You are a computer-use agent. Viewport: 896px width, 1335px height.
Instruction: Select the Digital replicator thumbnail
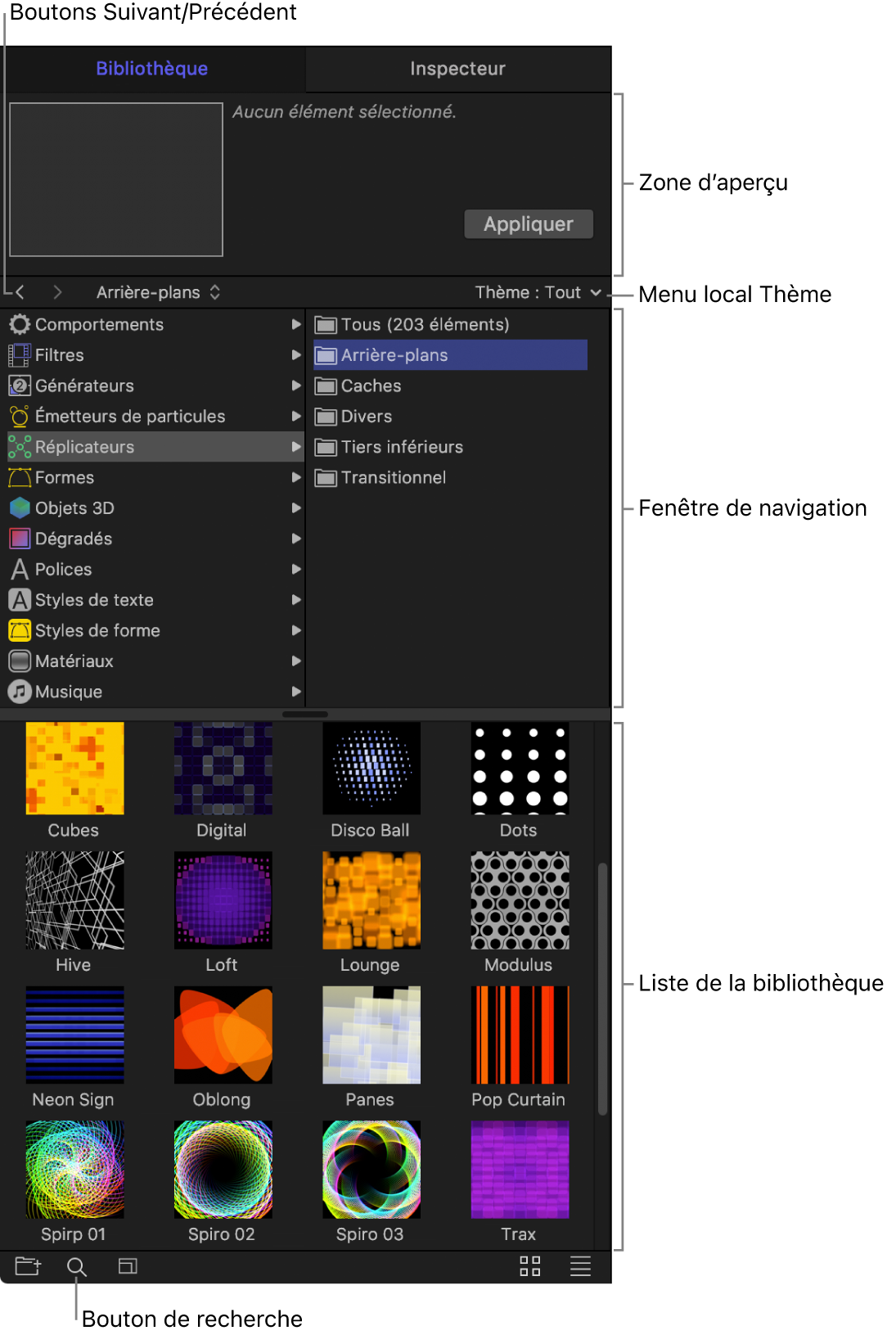pyautogui.click(x=223, y=769)
